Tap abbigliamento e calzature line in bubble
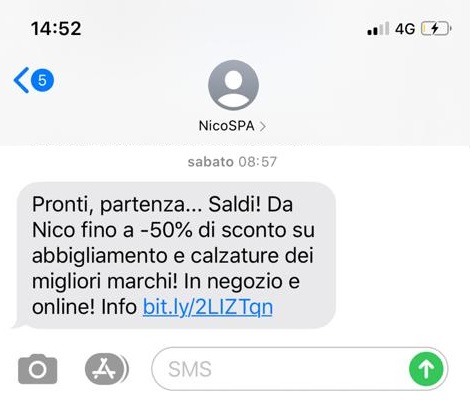Screen dimensions: 470x401 point(173,256)
